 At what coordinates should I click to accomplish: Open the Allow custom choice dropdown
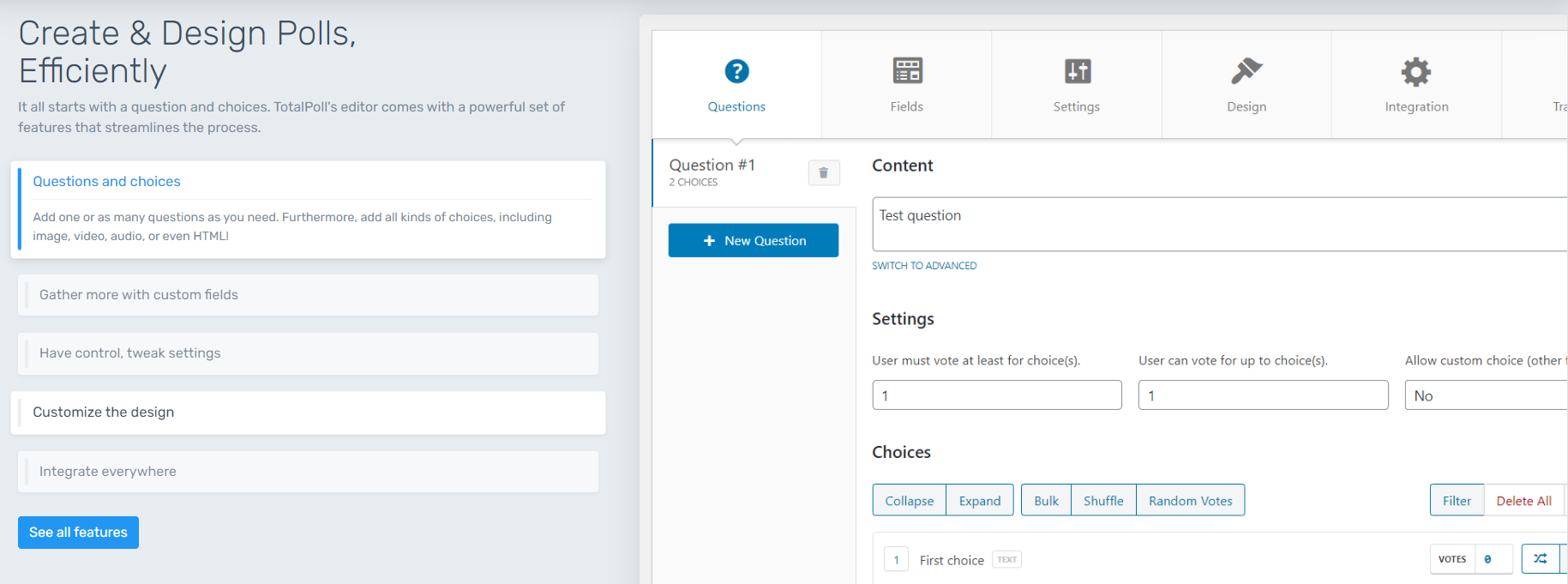pyautogui.click(x=1487, y=395)
